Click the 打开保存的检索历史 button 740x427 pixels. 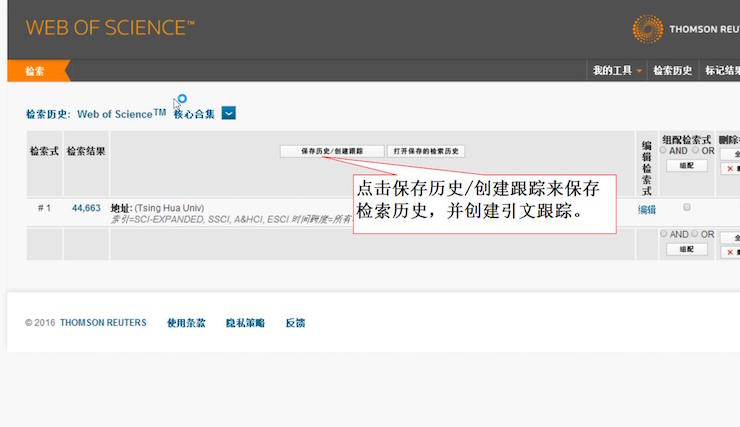(426, 151)
